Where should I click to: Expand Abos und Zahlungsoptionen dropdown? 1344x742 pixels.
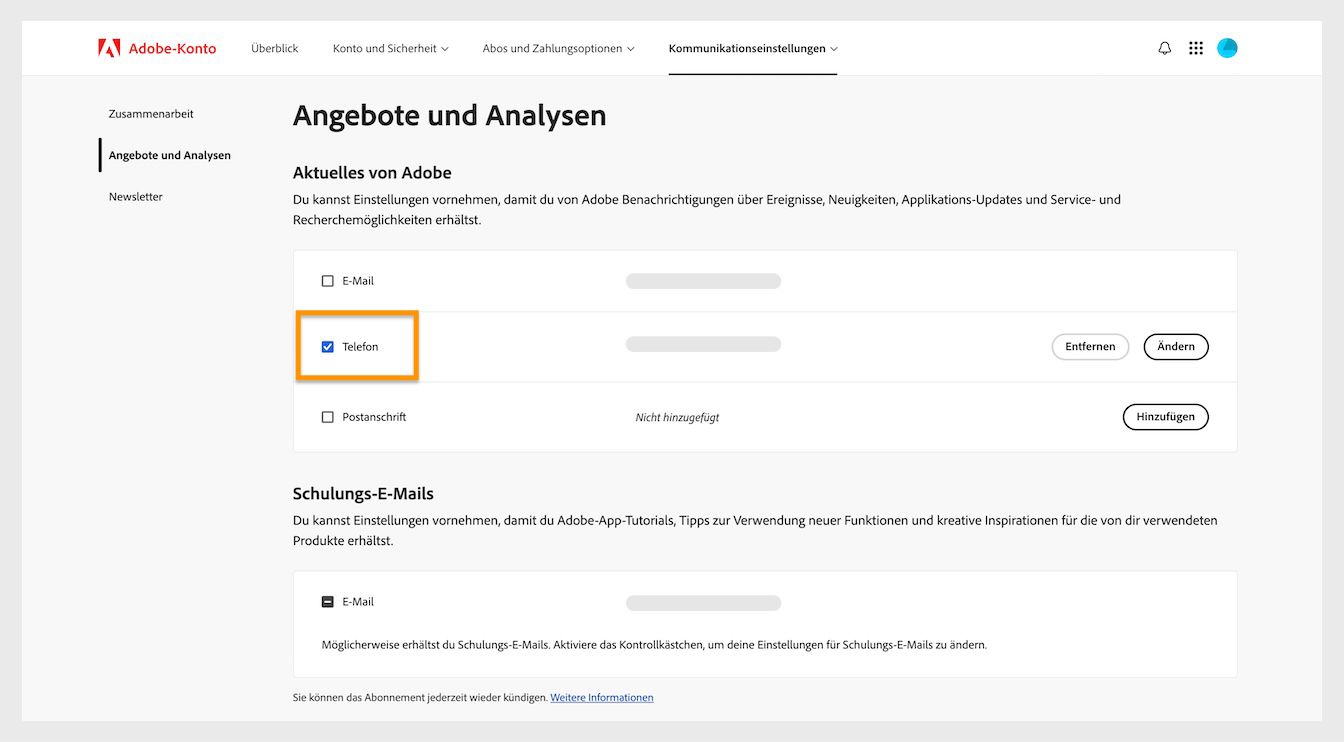pos(558,48)
